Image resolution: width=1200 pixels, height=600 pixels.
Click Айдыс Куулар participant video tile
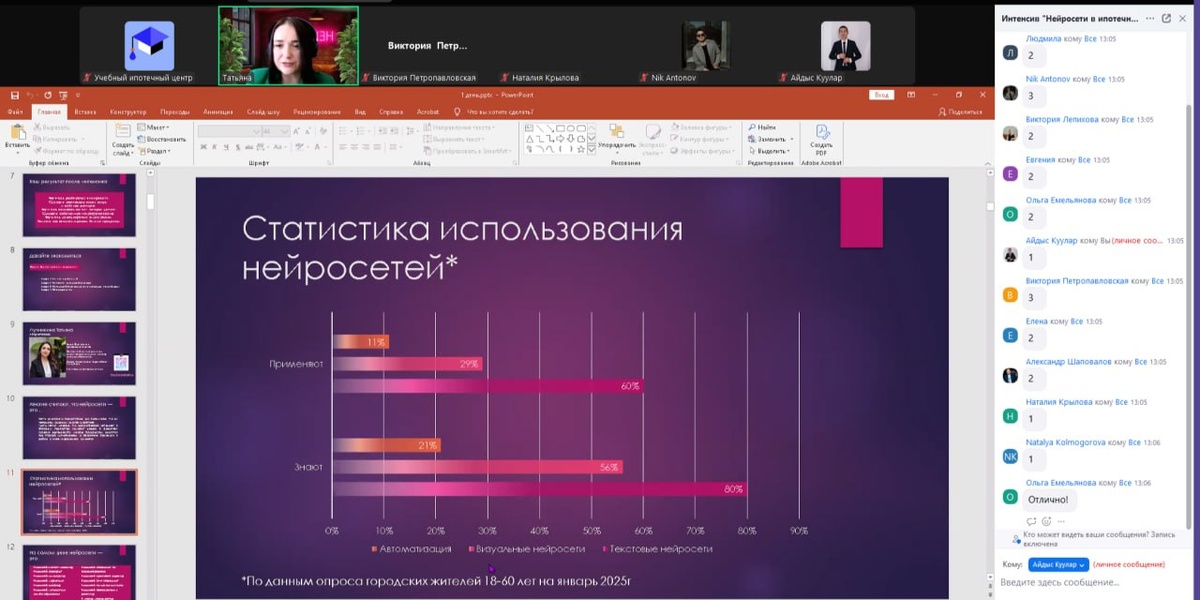tap(846, 45)
